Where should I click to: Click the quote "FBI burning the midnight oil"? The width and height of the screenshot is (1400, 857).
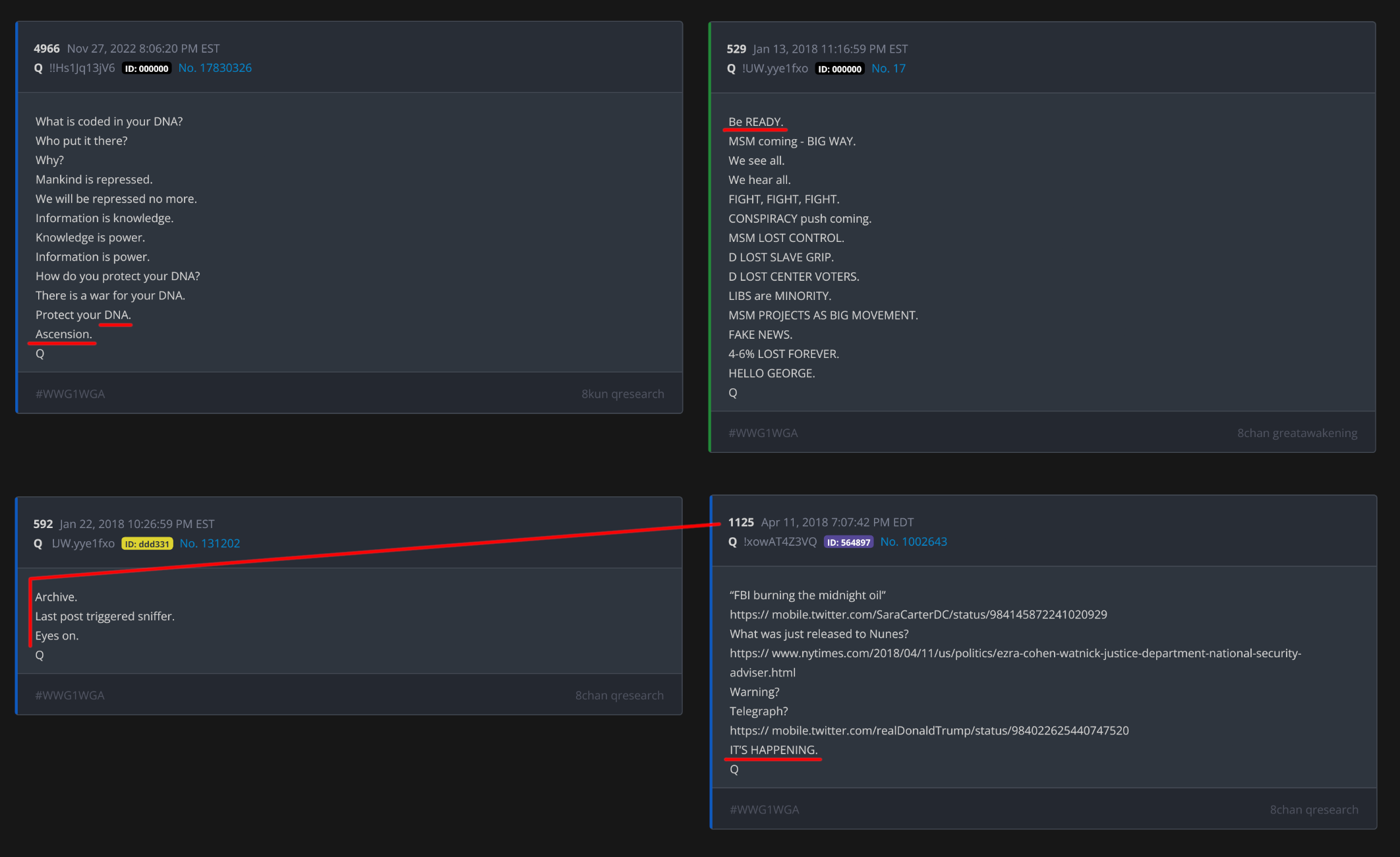tap(807, 595)
